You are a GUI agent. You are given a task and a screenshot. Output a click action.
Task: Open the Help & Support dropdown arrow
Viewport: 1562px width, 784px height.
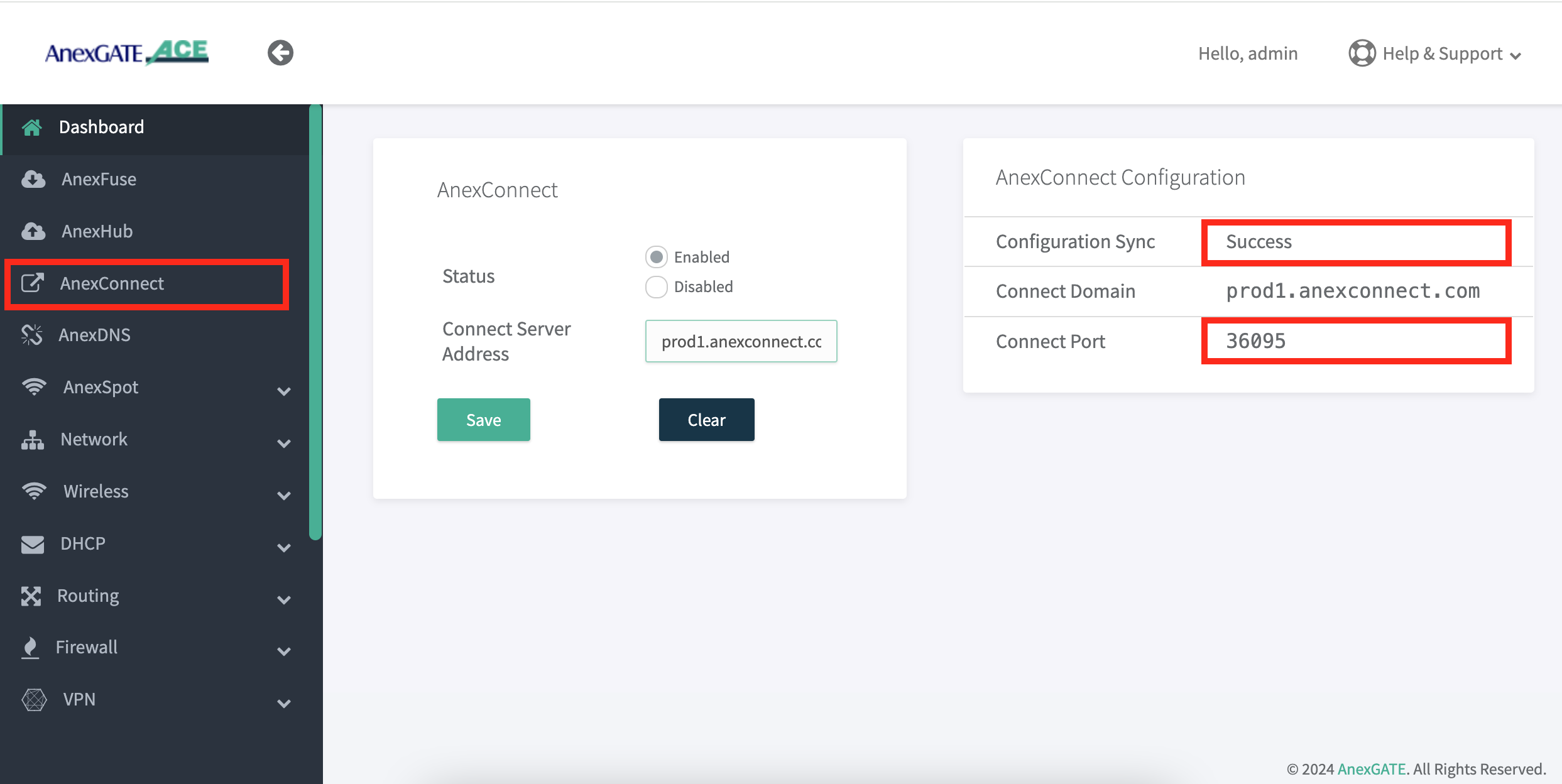tap(1516, 56)
